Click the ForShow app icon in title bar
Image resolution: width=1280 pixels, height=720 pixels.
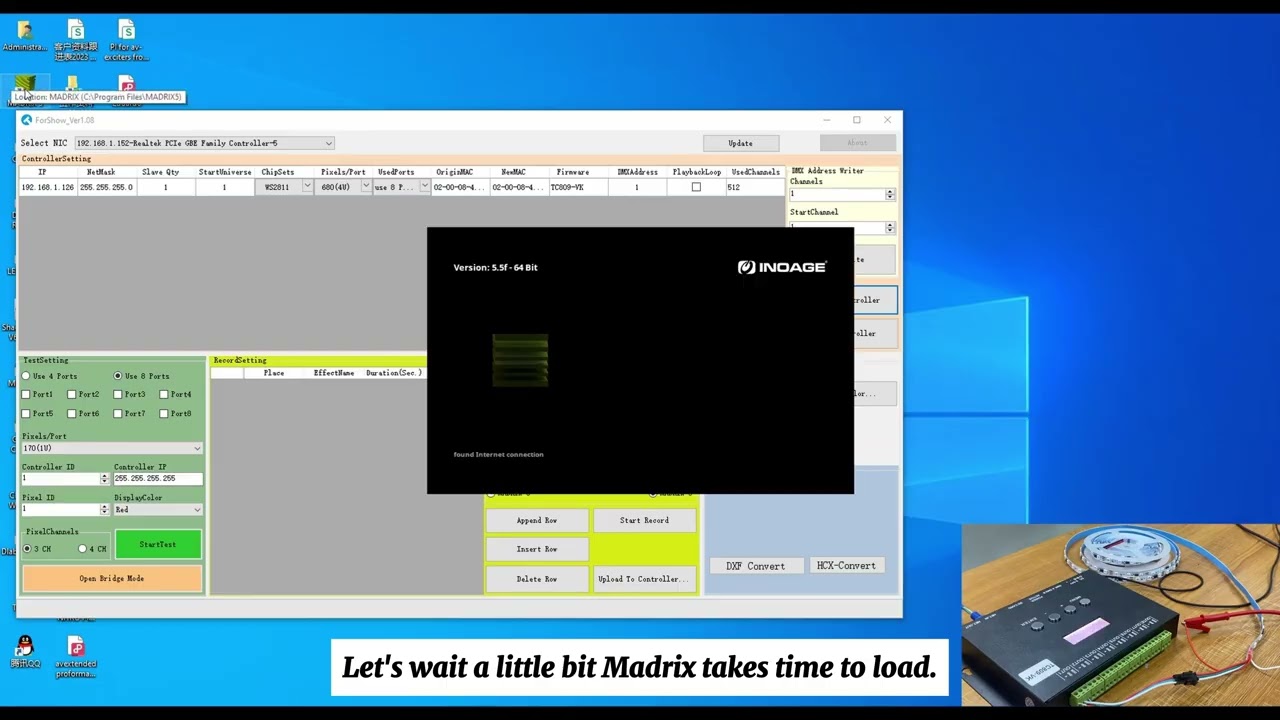tap(26, 120)
